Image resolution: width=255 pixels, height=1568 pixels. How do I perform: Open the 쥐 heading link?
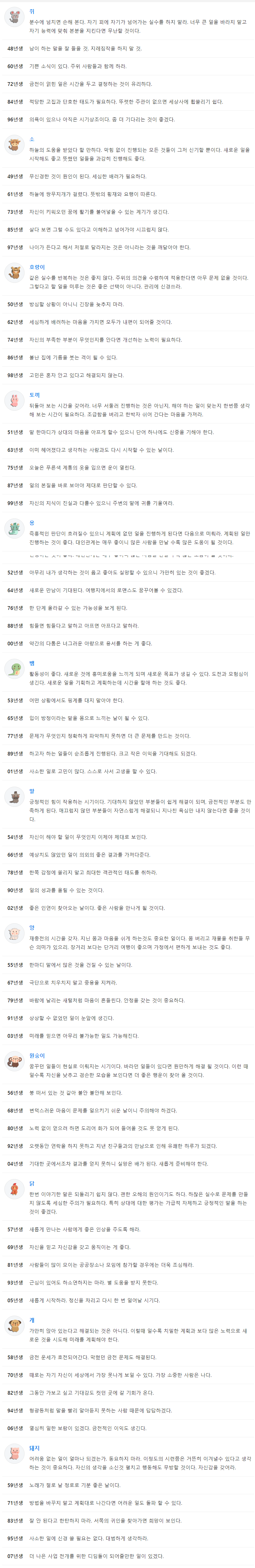coord(32,12)
